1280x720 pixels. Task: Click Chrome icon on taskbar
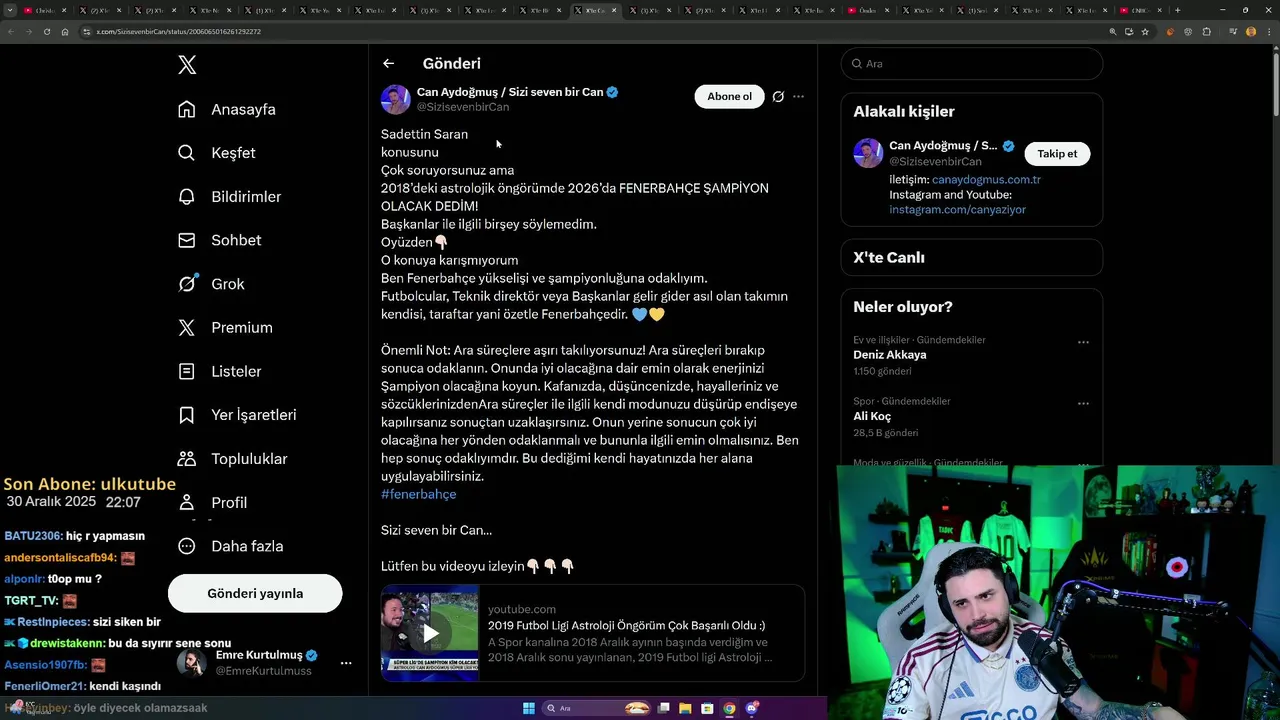click(x=729, y=708)
